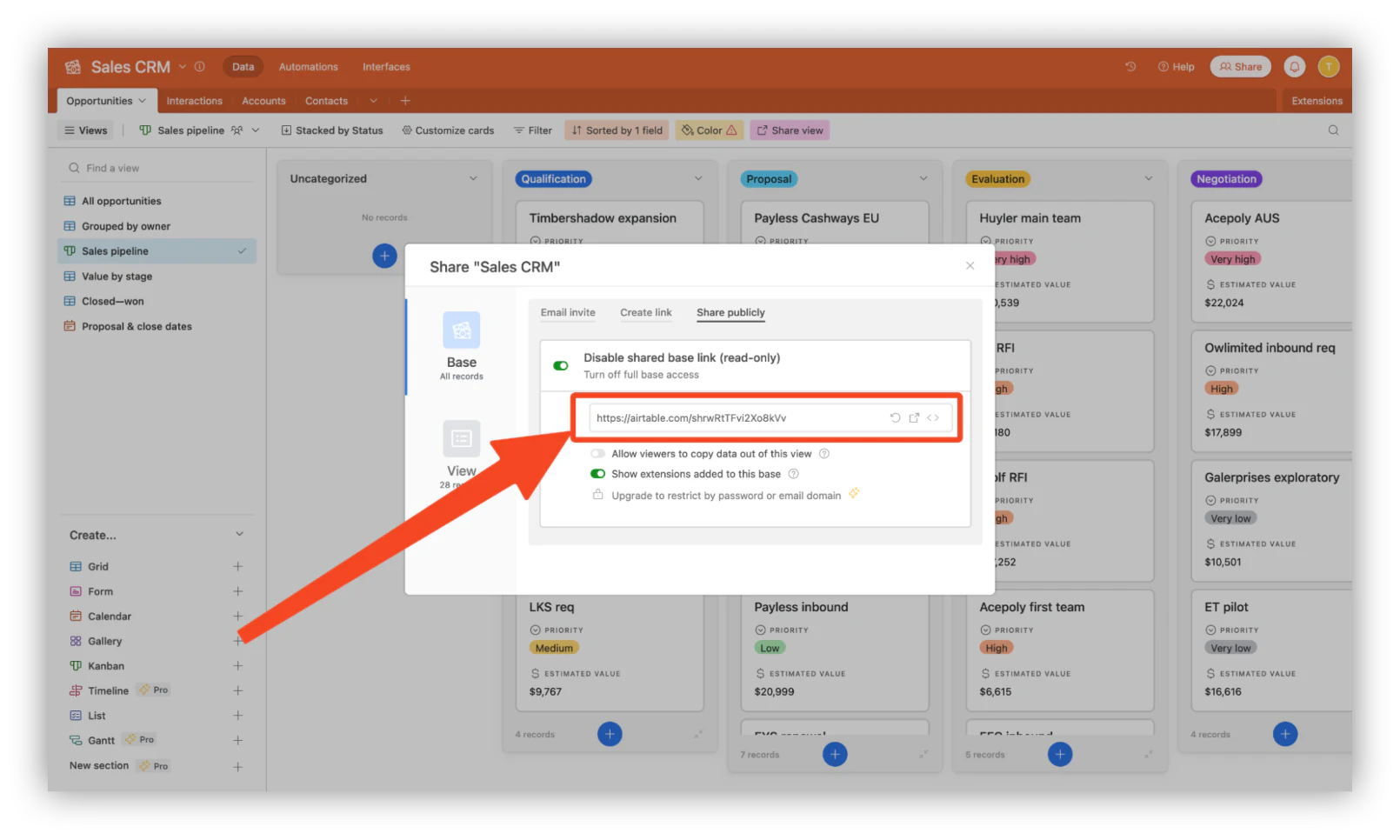
Task: Add a new table plus icon
Action: click(x=405, y=101)
